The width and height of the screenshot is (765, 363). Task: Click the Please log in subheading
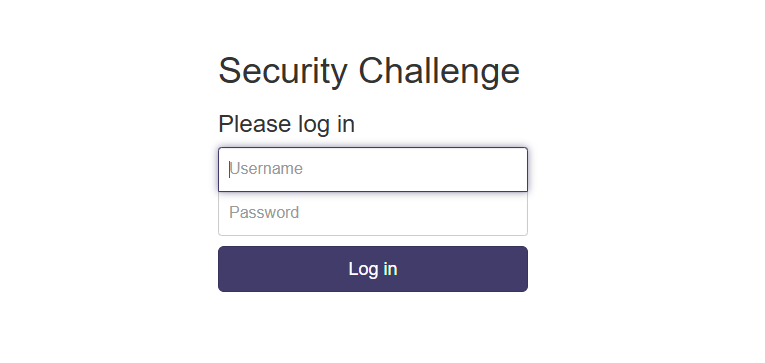pos(286,124)
